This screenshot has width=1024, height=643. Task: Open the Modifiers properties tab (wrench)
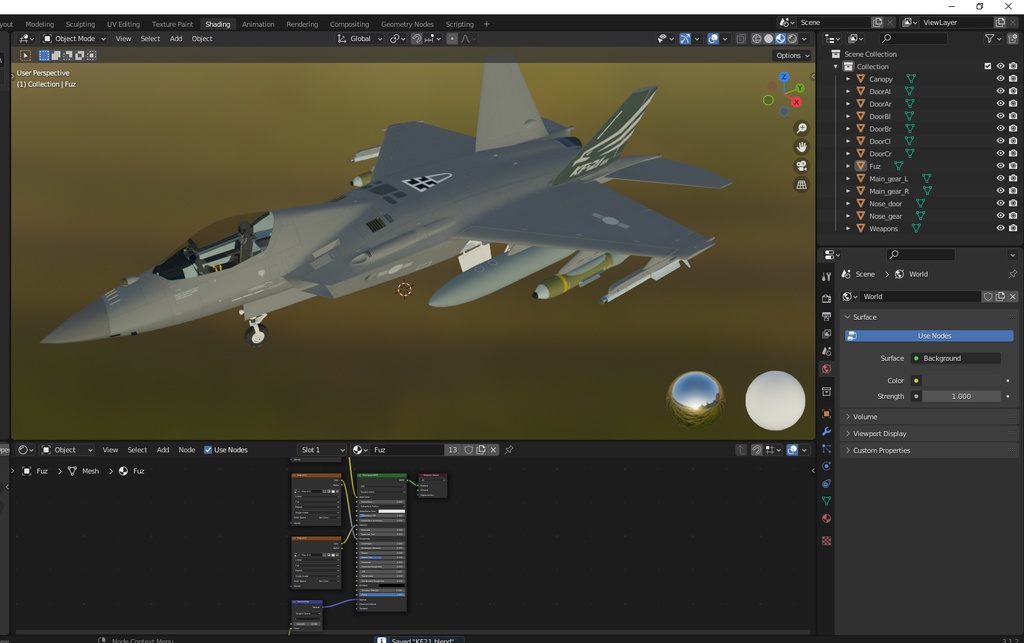tap(826, 431)
